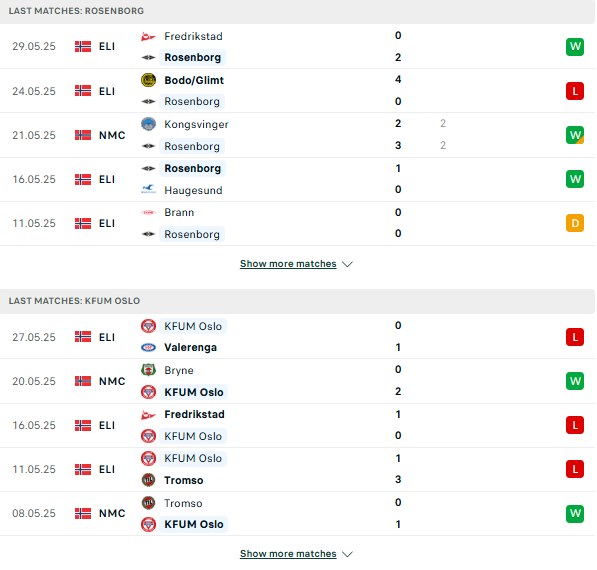Expand Show more matches under Rosenborg
Viewport: 597px width, 570px height.
pos(288,264)
